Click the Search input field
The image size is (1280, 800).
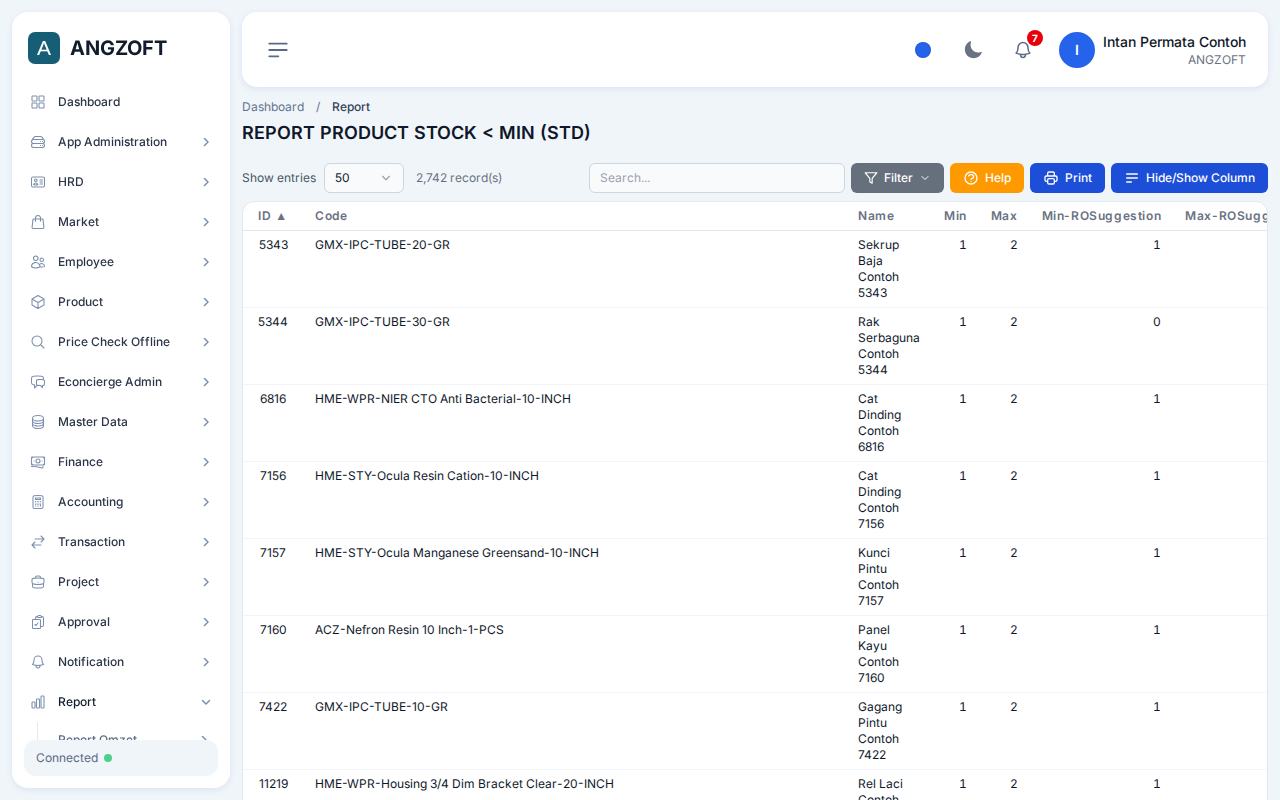(x=717, y=178)
